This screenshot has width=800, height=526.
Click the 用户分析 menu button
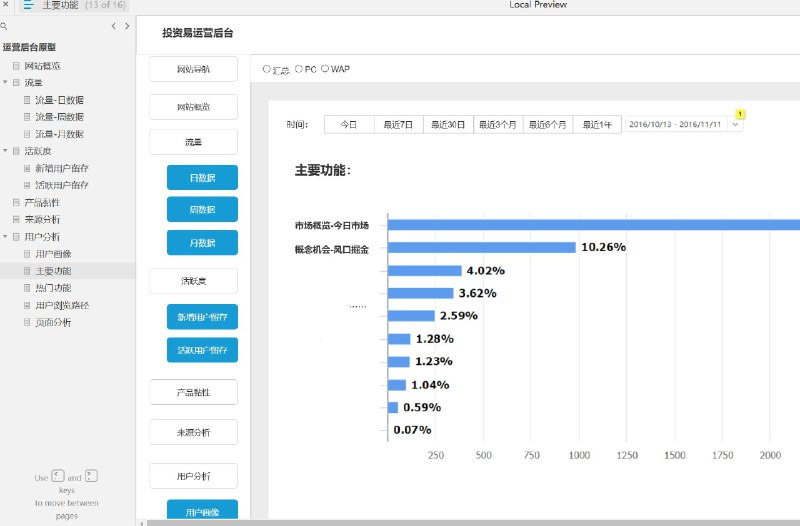point(193,476)
